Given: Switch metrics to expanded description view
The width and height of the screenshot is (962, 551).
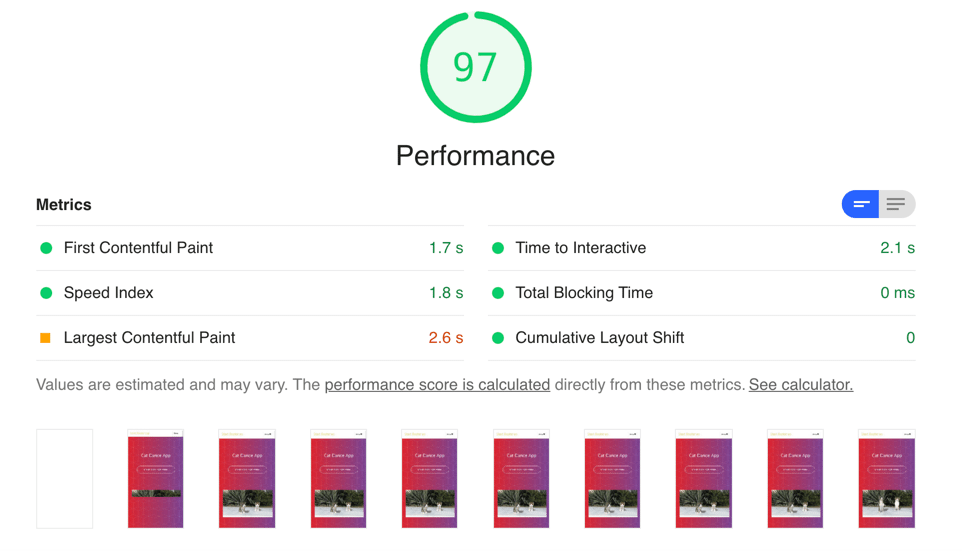Looking at the screenshot, I should click(x=897, y=204).
